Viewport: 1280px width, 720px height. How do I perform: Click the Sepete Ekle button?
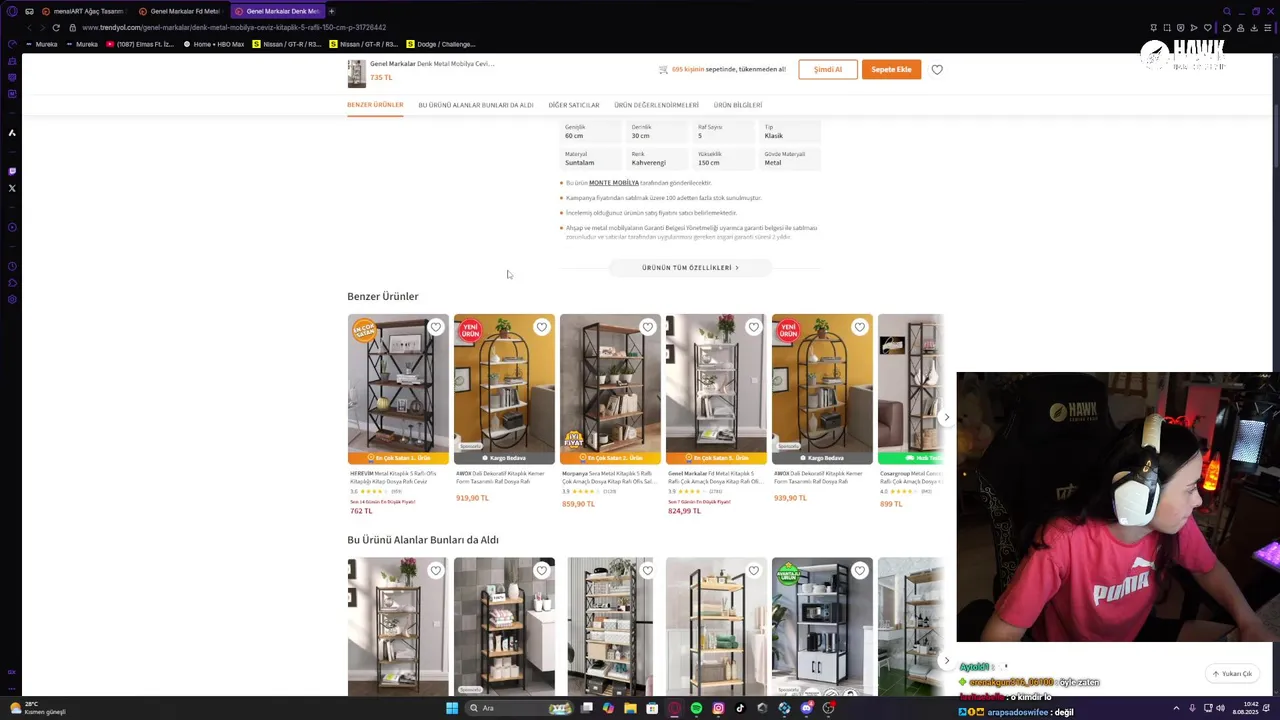[x=891, y=70]
